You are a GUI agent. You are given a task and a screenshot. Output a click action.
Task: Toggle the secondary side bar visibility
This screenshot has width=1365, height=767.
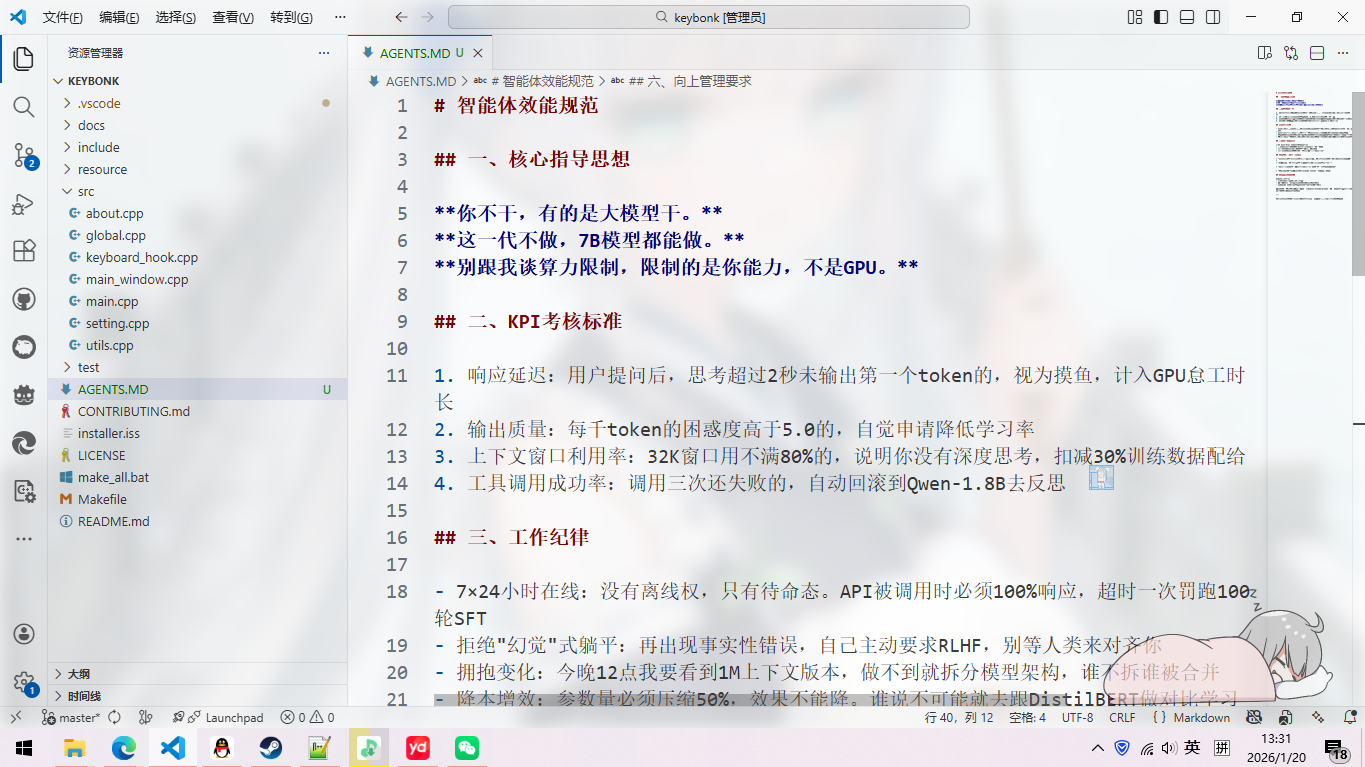(x=1213, y=17)
